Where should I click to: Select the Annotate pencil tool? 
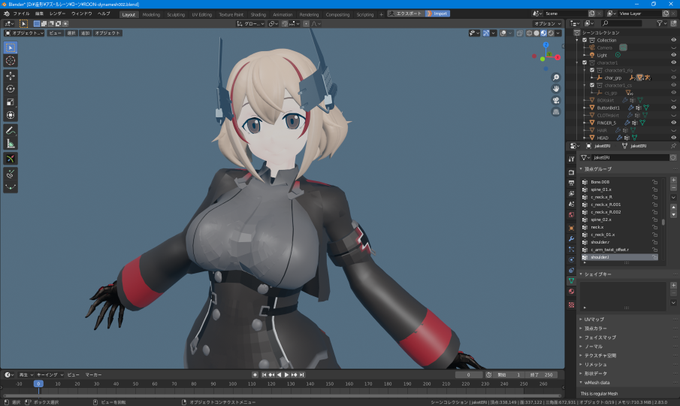tap(10, 130)
